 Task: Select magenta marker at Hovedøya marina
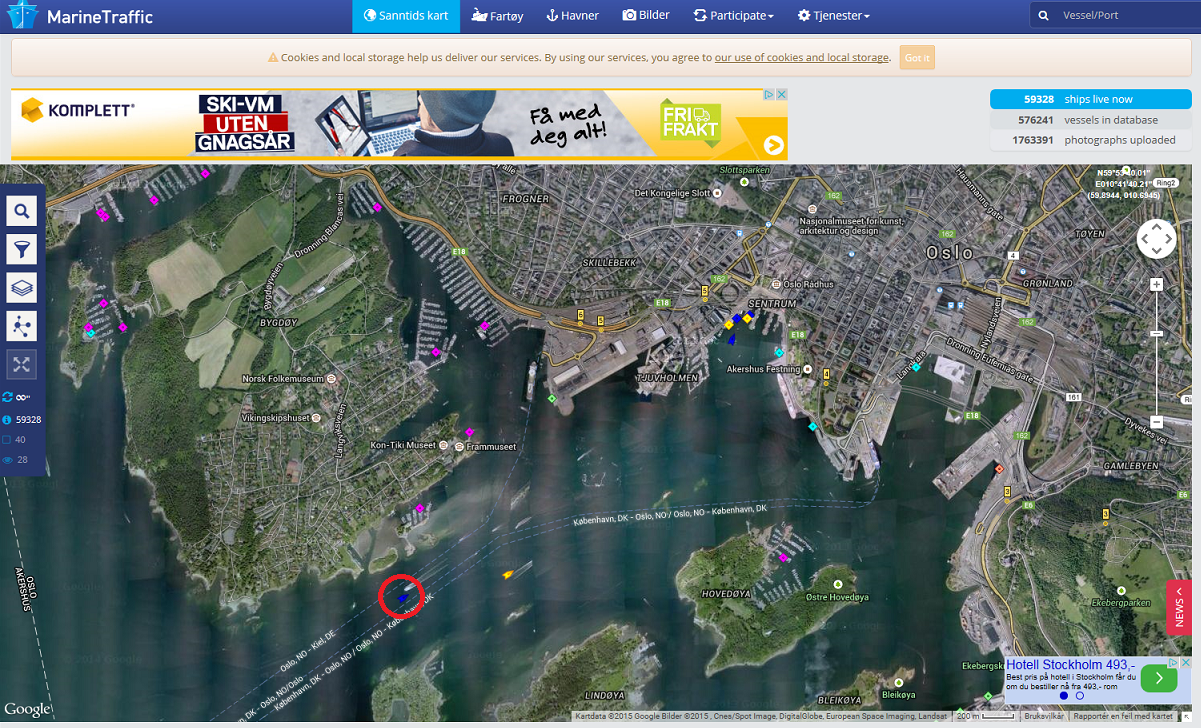point(783,557)
